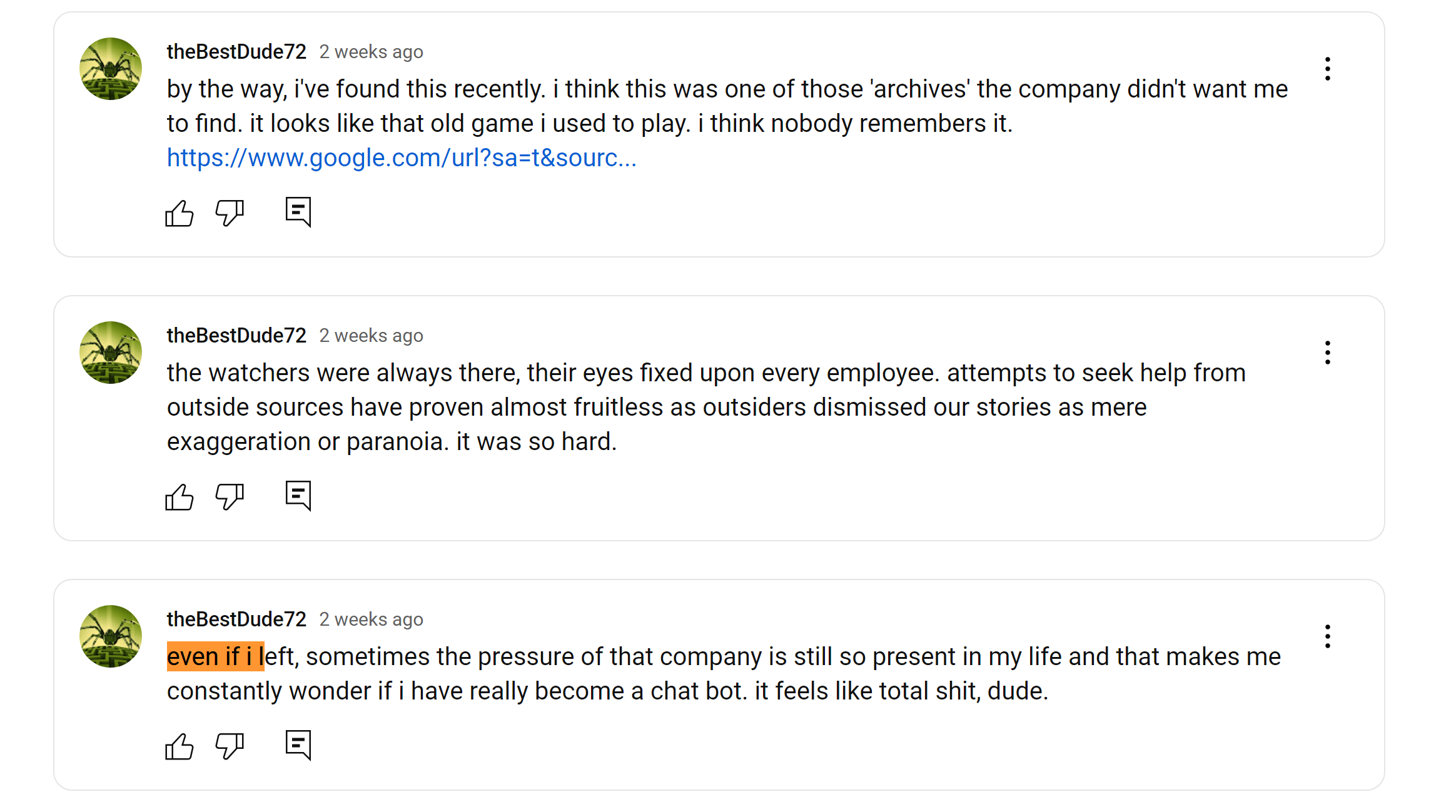Click the highlighted 'even if i l' text
The image size is (1456, 812).
click(215, 656)
